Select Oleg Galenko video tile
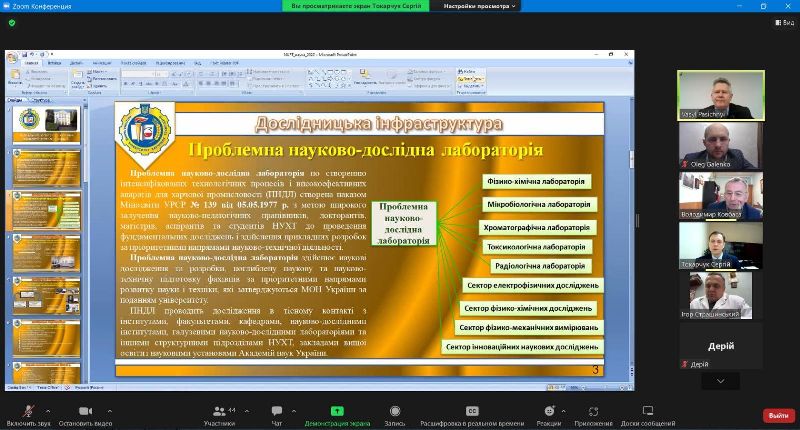 [x=721, y=145]
